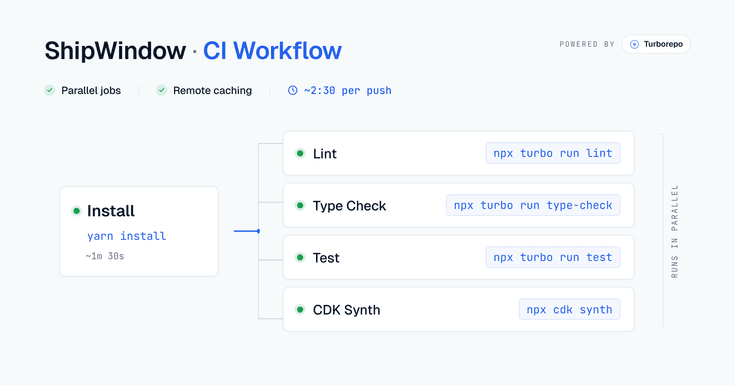Click the 'Parallel jobs' label

click(x=91, y=91)
